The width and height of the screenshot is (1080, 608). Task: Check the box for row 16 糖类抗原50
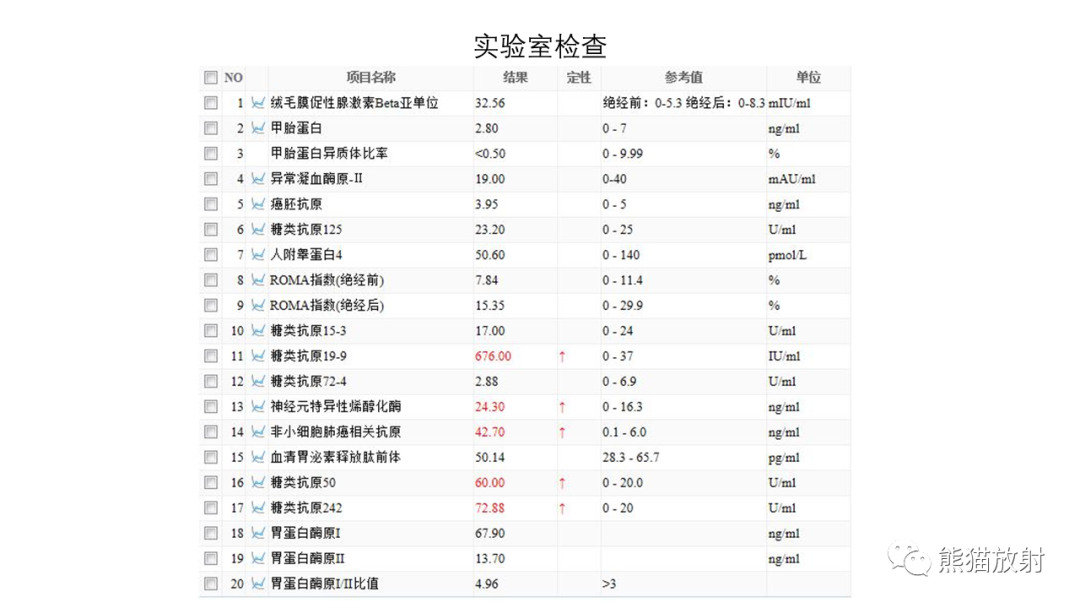click(211, 483)
